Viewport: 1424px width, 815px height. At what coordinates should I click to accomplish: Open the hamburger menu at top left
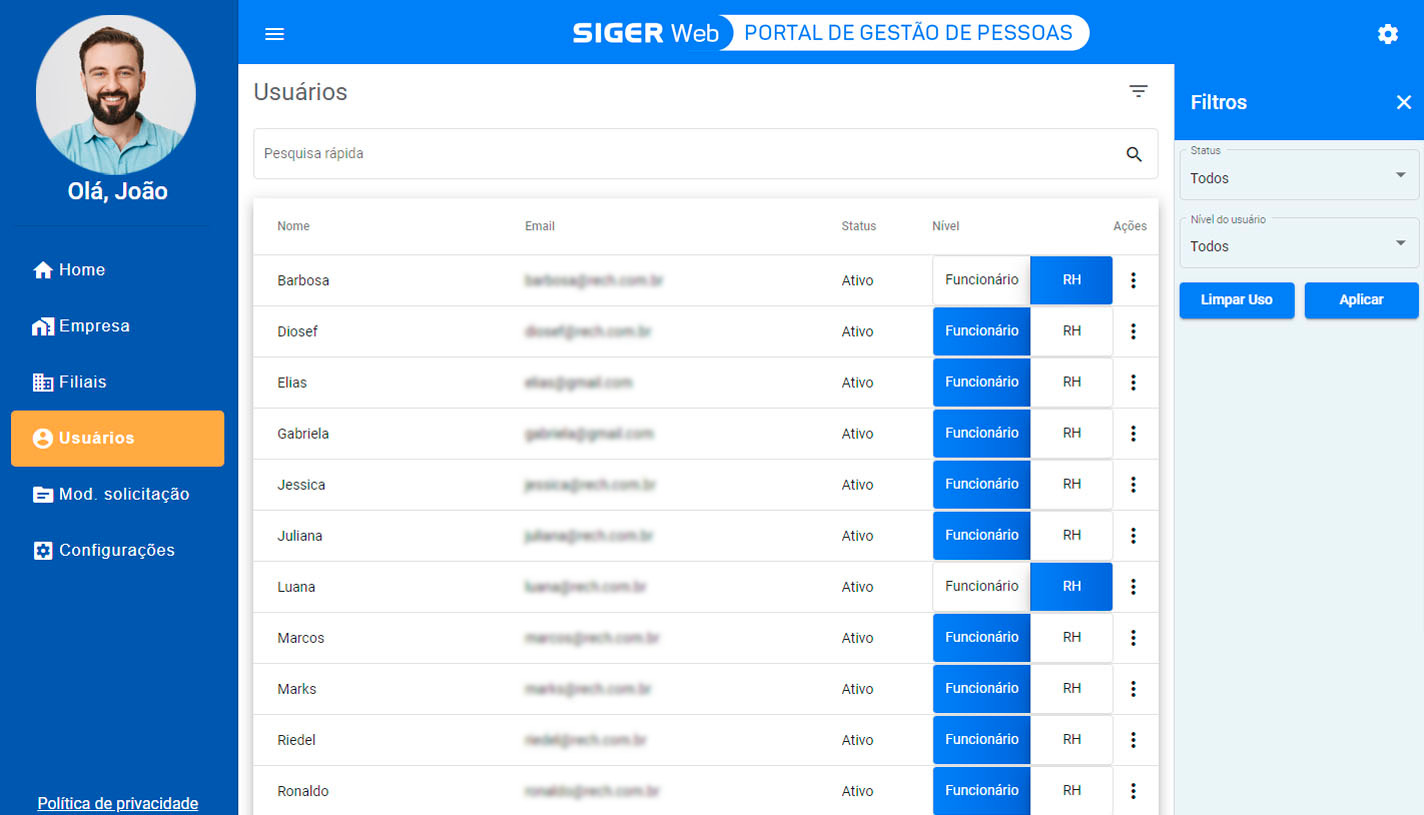[274, 33]
